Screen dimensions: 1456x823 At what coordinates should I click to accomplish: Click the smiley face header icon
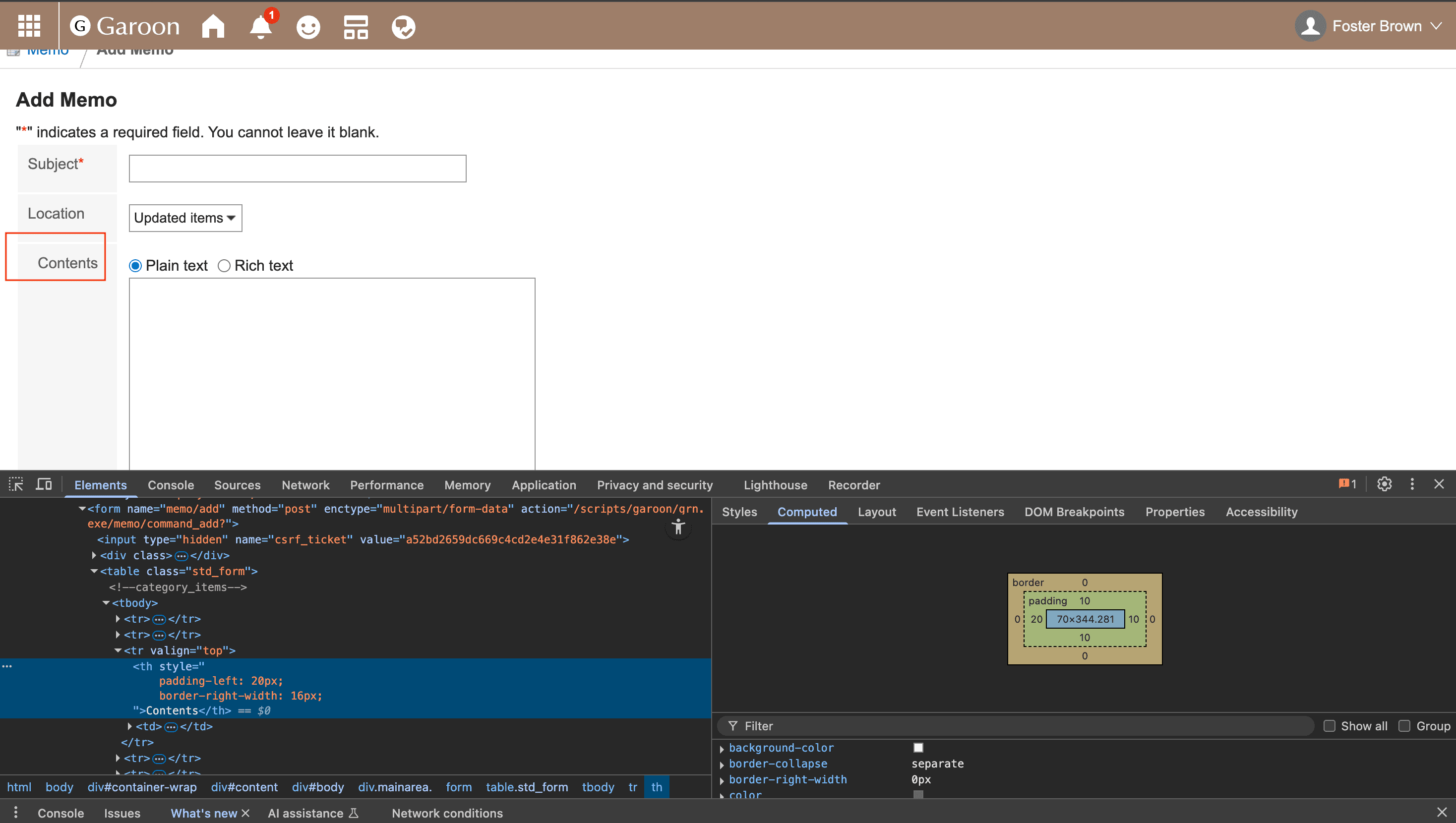click(x=308, y=27)
